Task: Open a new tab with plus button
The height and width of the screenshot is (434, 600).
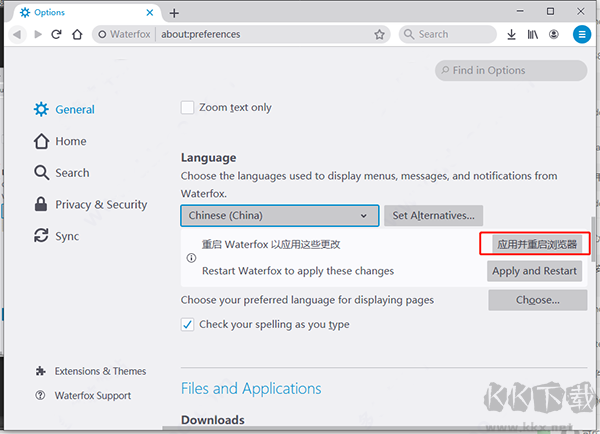Action: pyautogui.click(x=174, y=12)
